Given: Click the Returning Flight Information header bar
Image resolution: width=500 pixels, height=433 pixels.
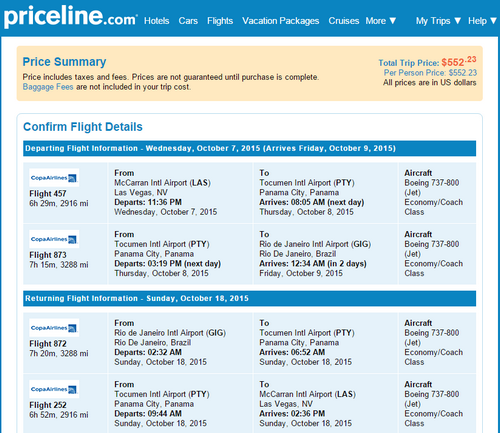Looking at the screenshot, I should 249,298.
